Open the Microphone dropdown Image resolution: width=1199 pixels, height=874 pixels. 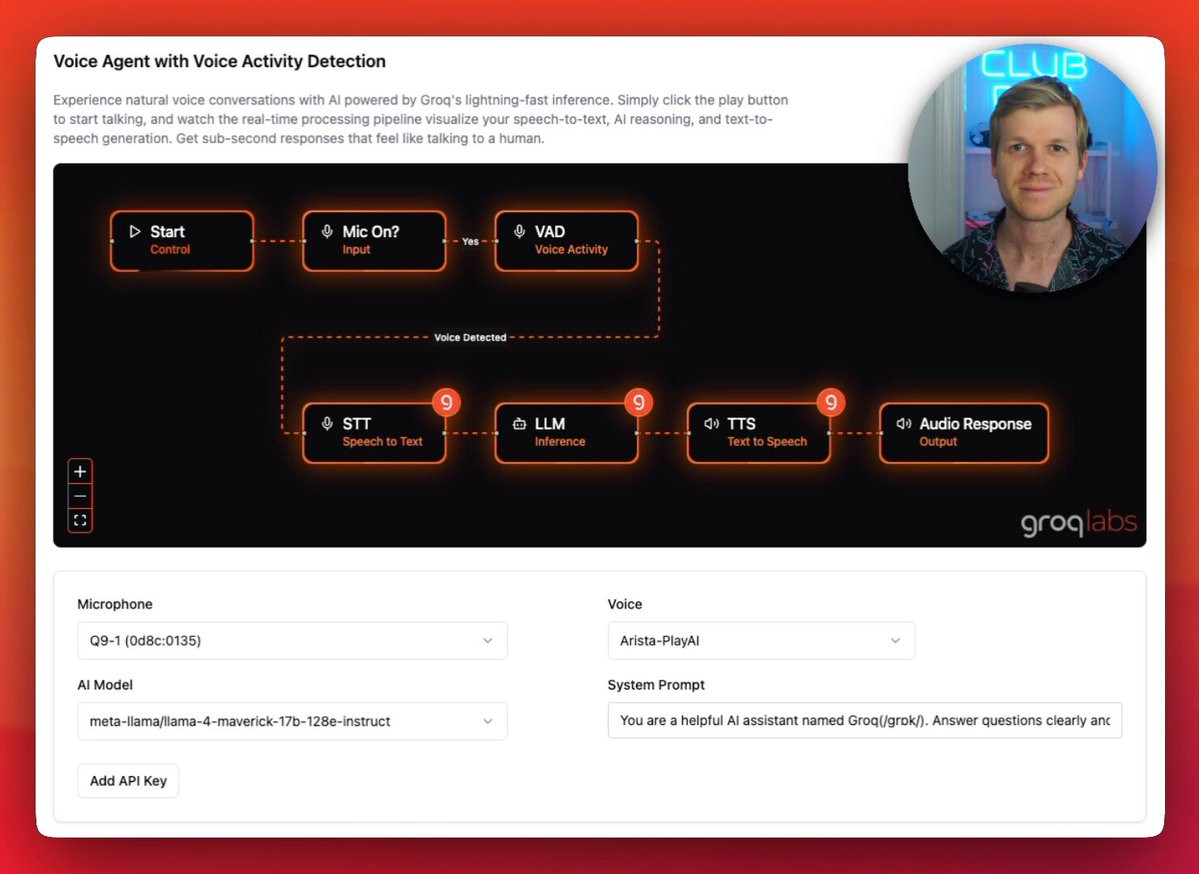click(x=292, y=641)
